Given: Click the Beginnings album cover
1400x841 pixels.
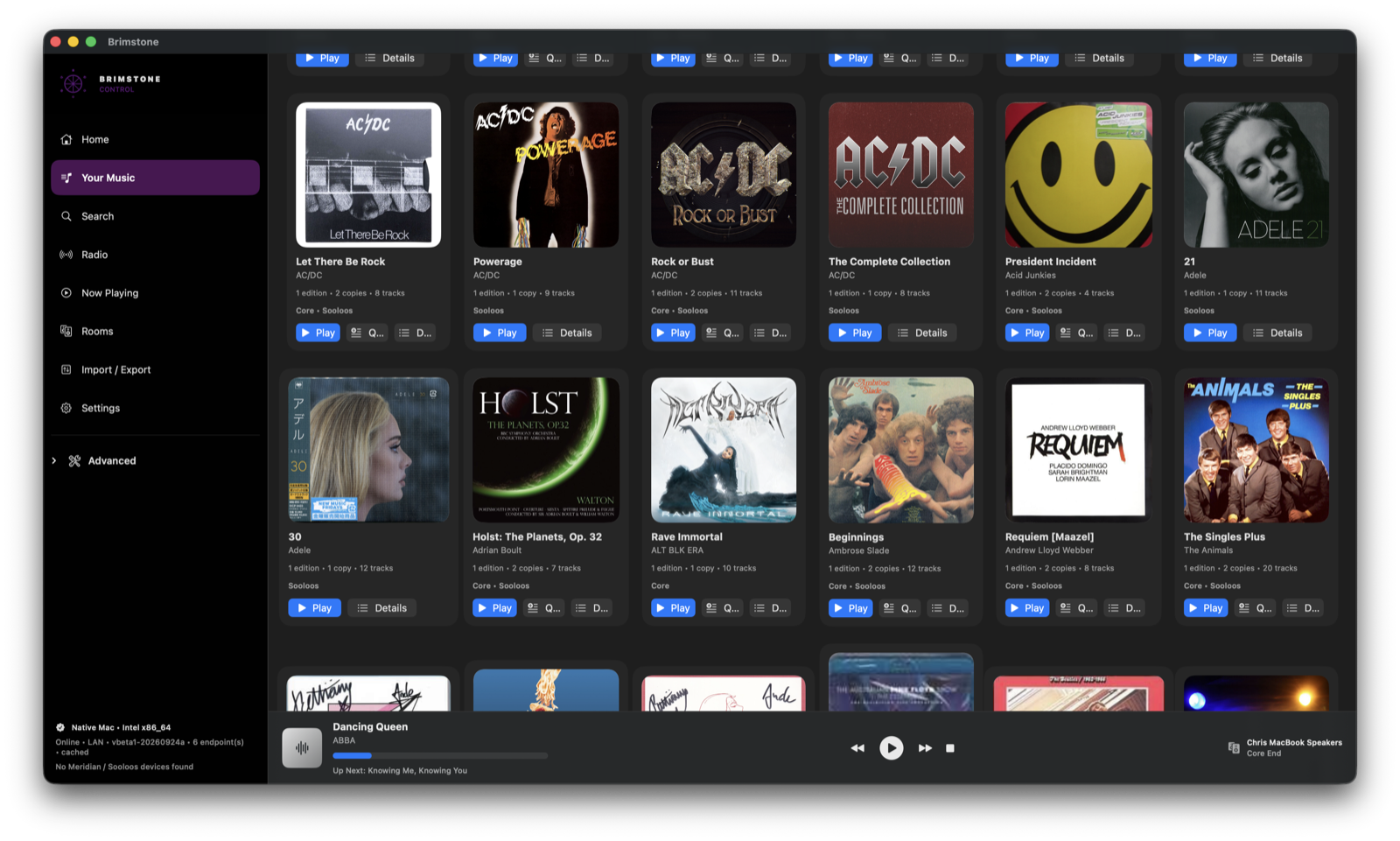Looking at the screenshot, I should [901, 450].
